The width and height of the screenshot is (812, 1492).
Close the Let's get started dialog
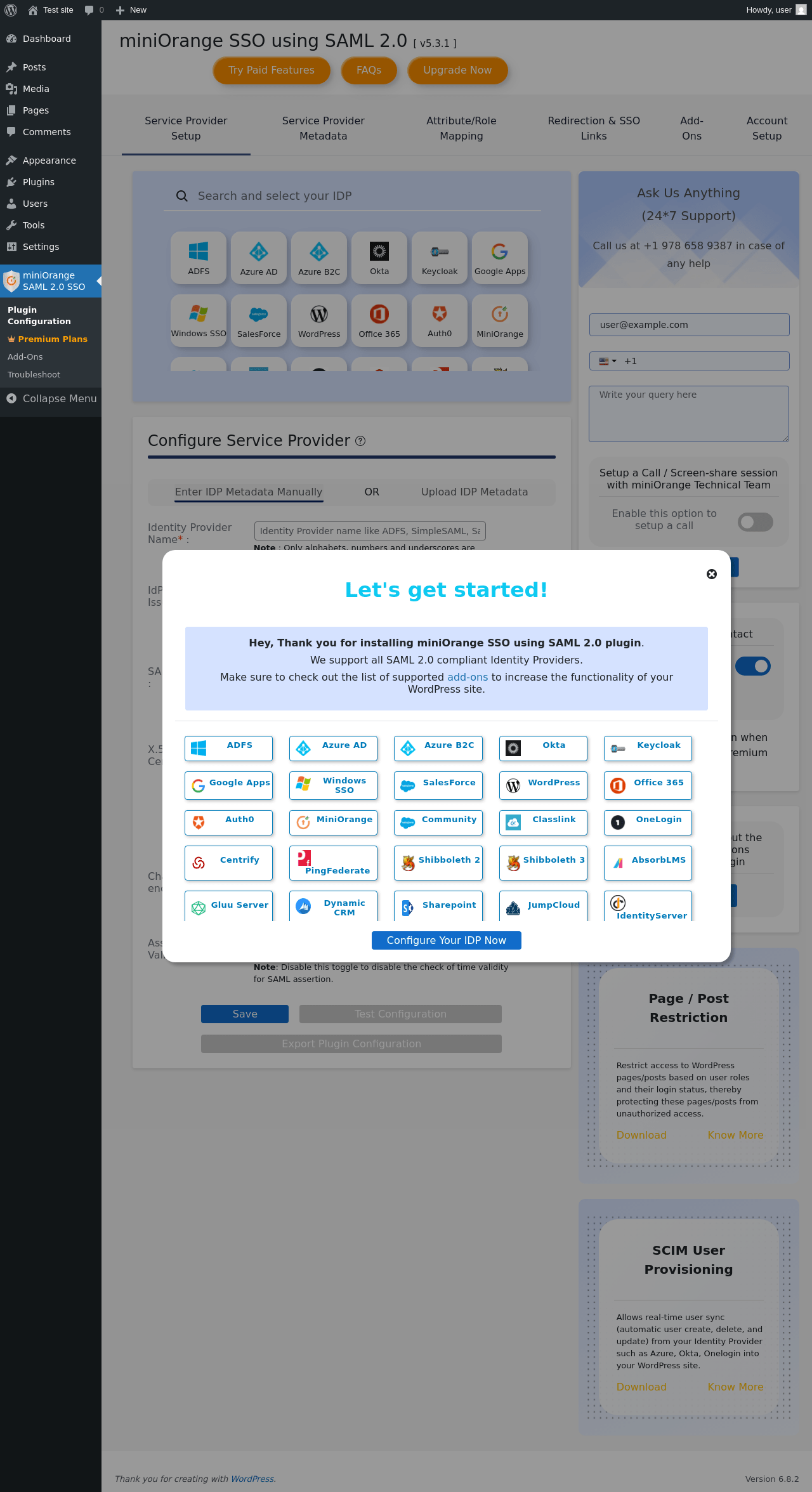coord(712,574)
